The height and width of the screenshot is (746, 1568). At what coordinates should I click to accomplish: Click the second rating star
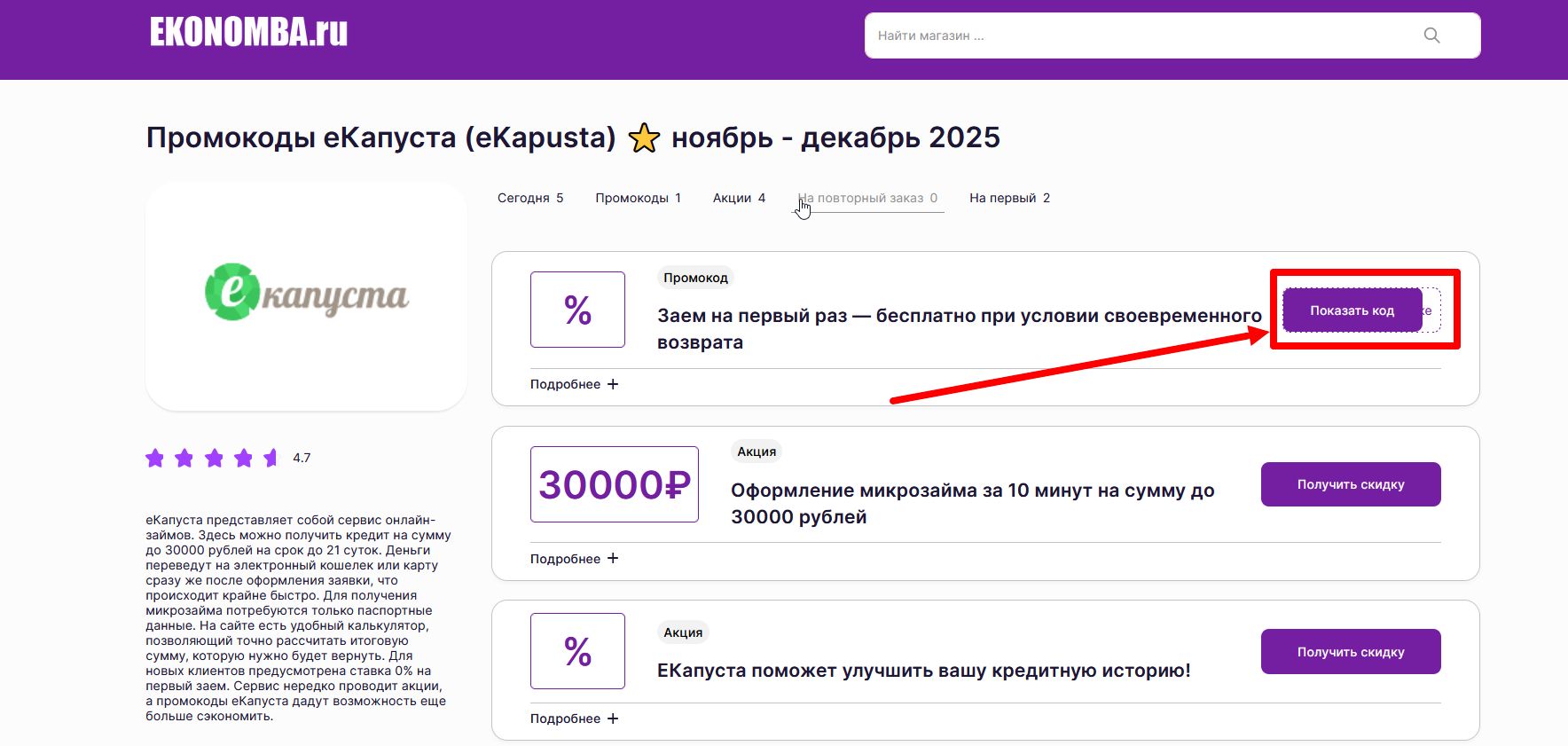(184, 458)
